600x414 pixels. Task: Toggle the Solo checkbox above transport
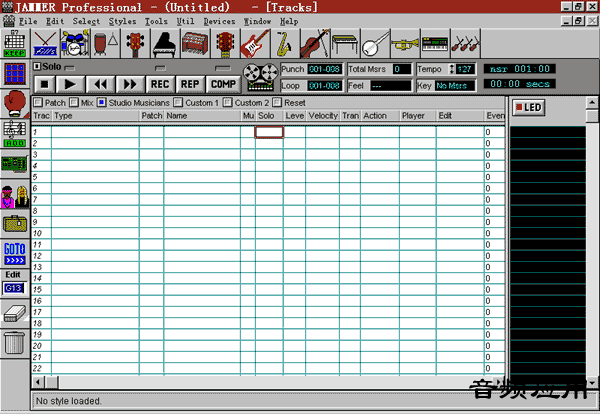click(x=37, y=67)
